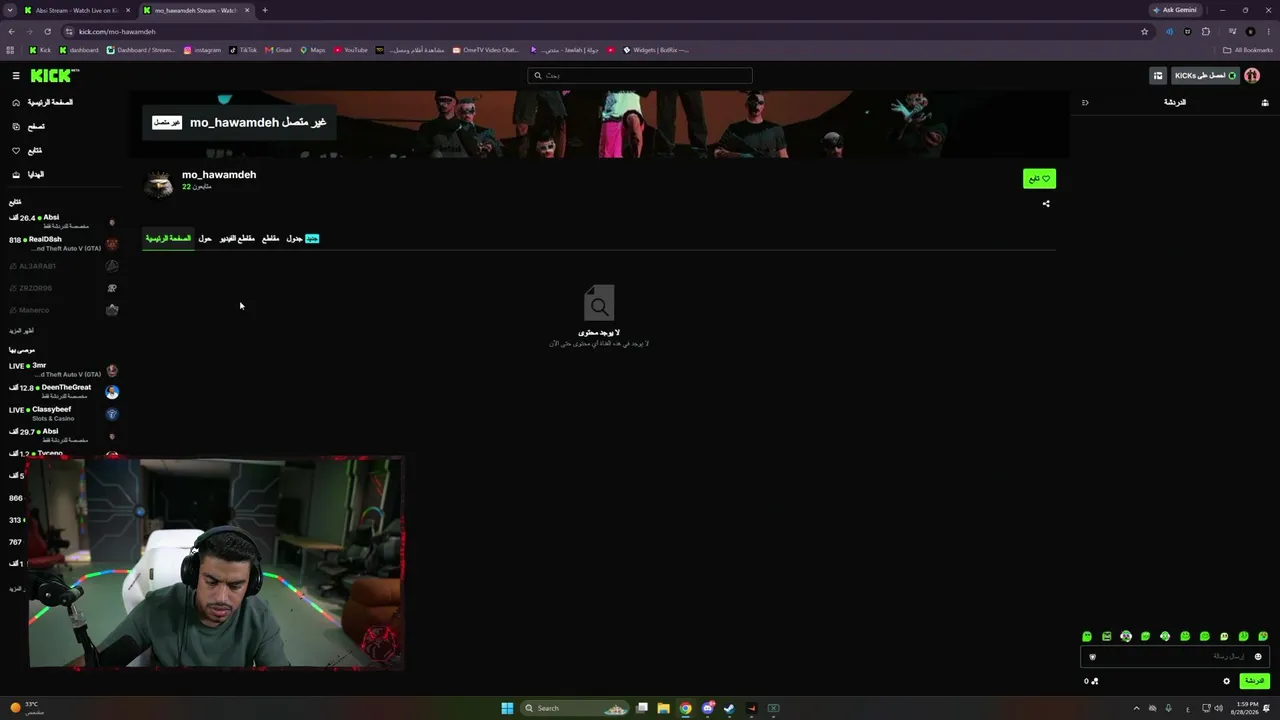Click the green follow button
This screenshot has width=1280, height=720.
(1039, 179)
